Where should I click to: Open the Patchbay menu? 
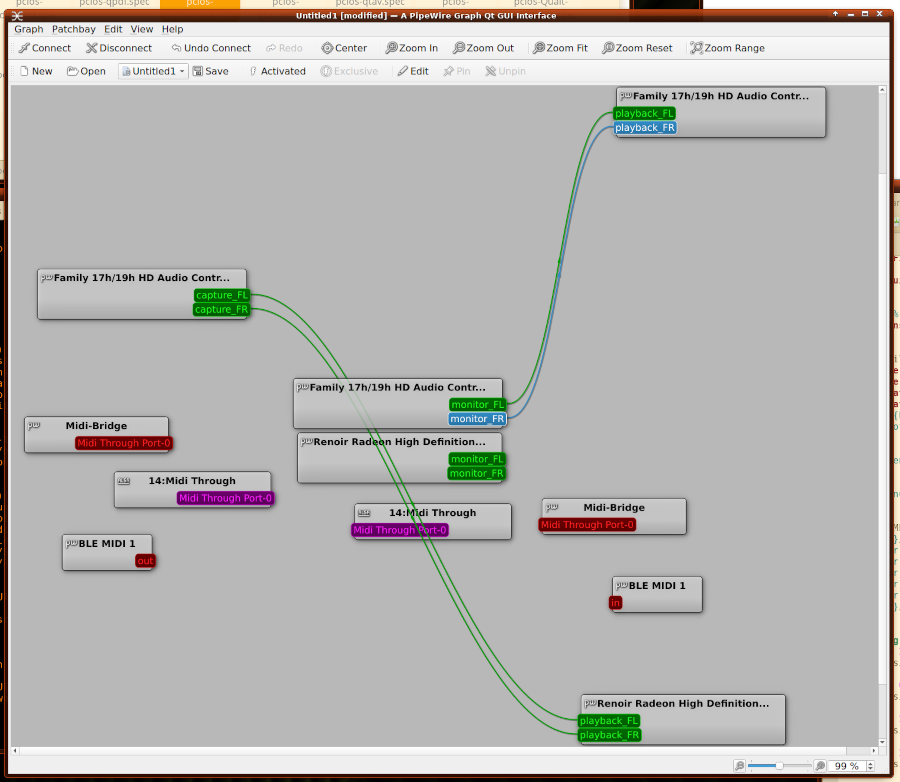[x=74, y=29]
